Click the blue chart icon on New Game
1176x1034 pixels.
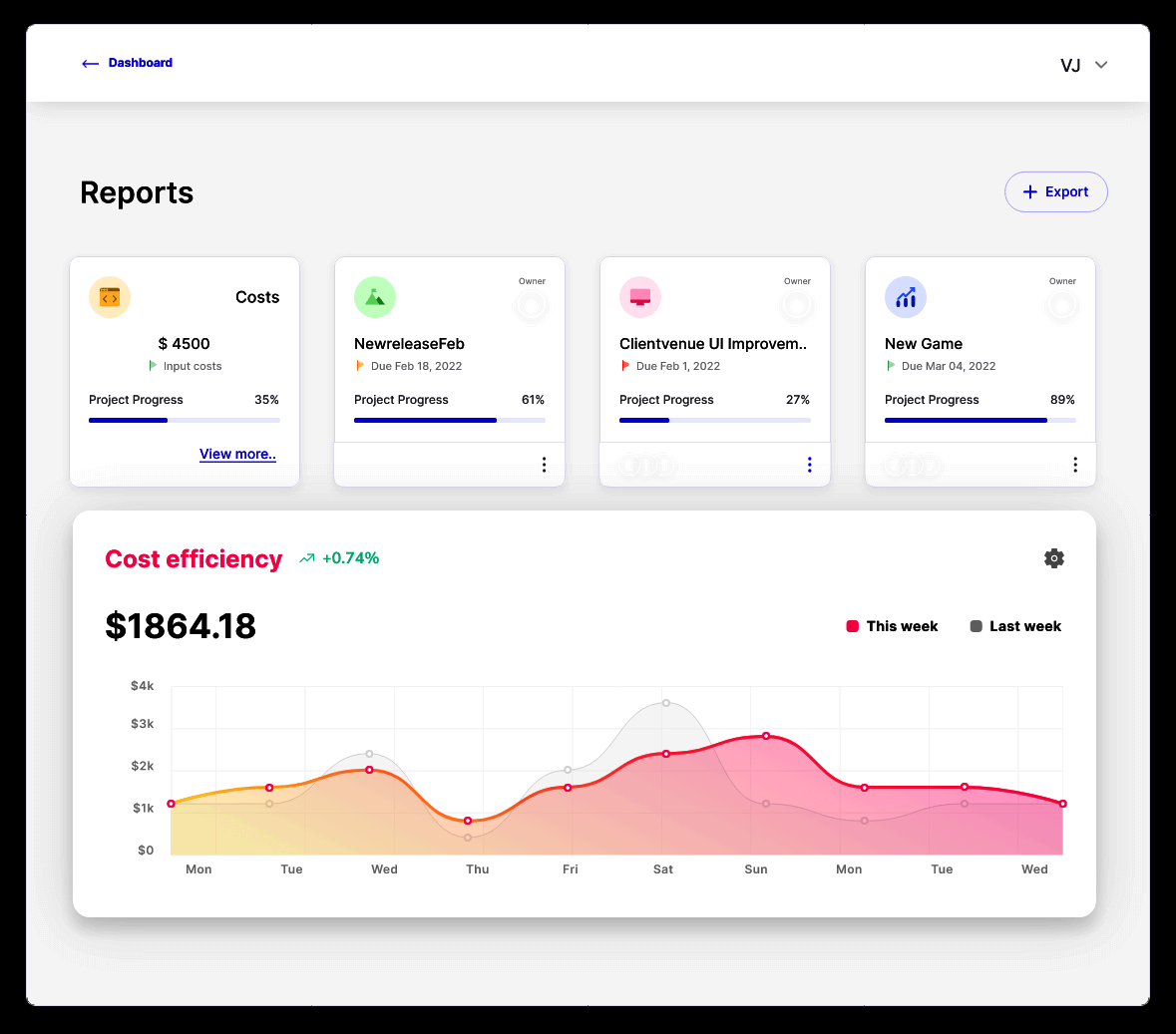(x=906, y=298)
